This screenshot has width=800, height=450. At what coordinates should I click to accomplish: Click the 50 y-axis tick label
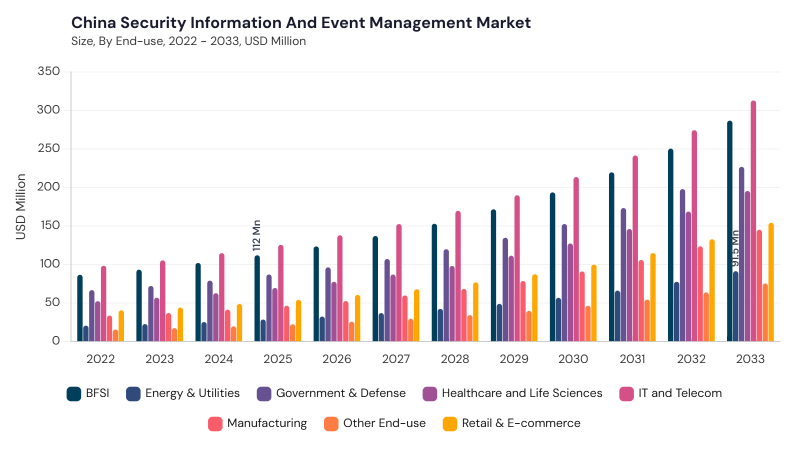53,303
